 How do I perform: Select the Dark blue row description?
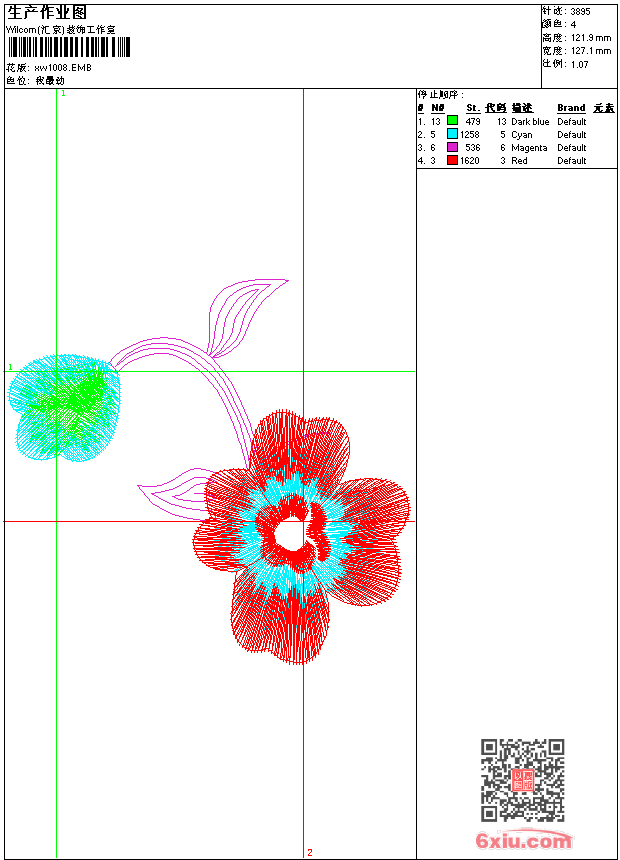pyautogui.click(x=530, y=121)
